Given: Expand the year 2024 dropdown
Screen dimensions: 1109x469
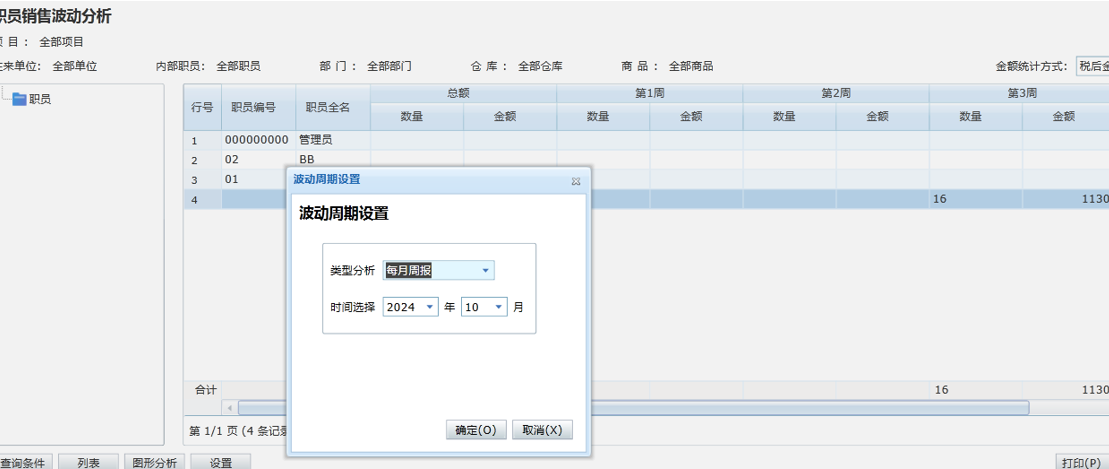Looking at the screenshot, I should (430, 308).
